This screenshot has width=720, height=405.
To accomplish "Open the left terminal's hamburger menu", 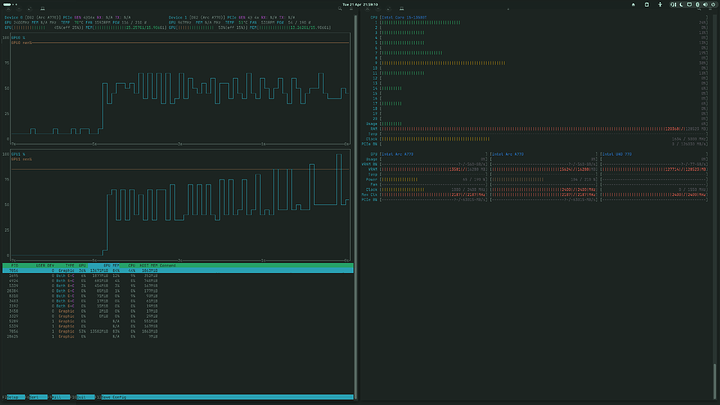I will tap(351, 9).
